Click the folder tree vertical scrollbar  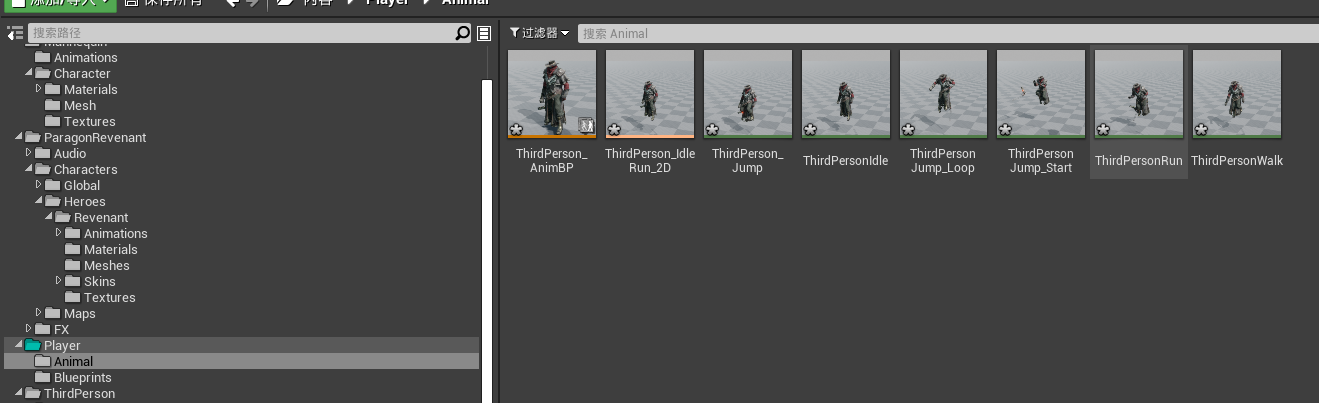(x=488, y=240)
